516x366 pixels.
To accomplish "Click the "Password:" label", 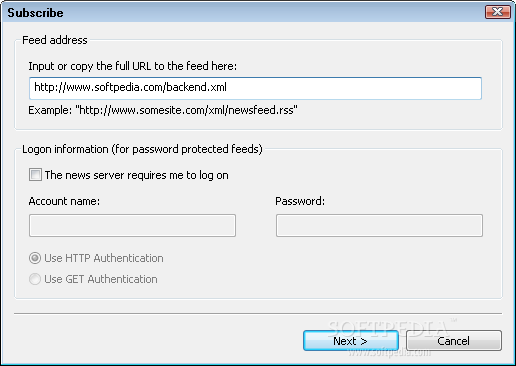I will [300, 201].
